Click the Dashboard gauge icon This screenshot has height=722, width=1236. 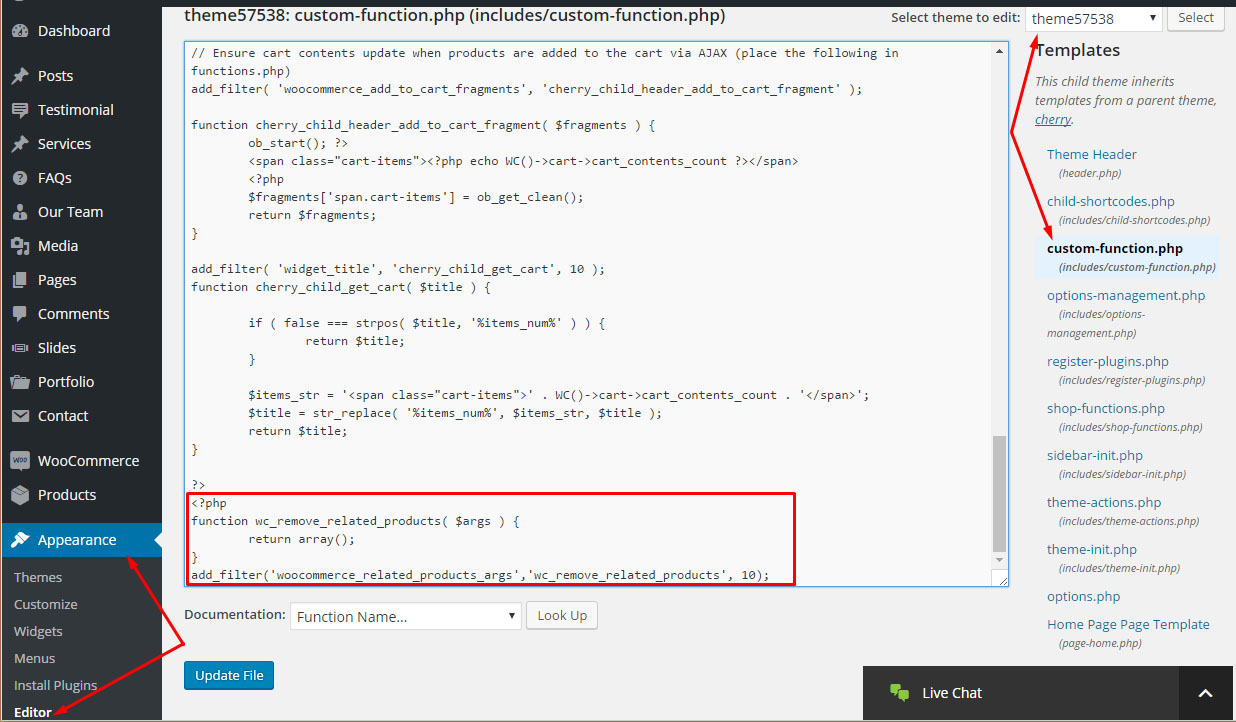click(x=19, y=31)
